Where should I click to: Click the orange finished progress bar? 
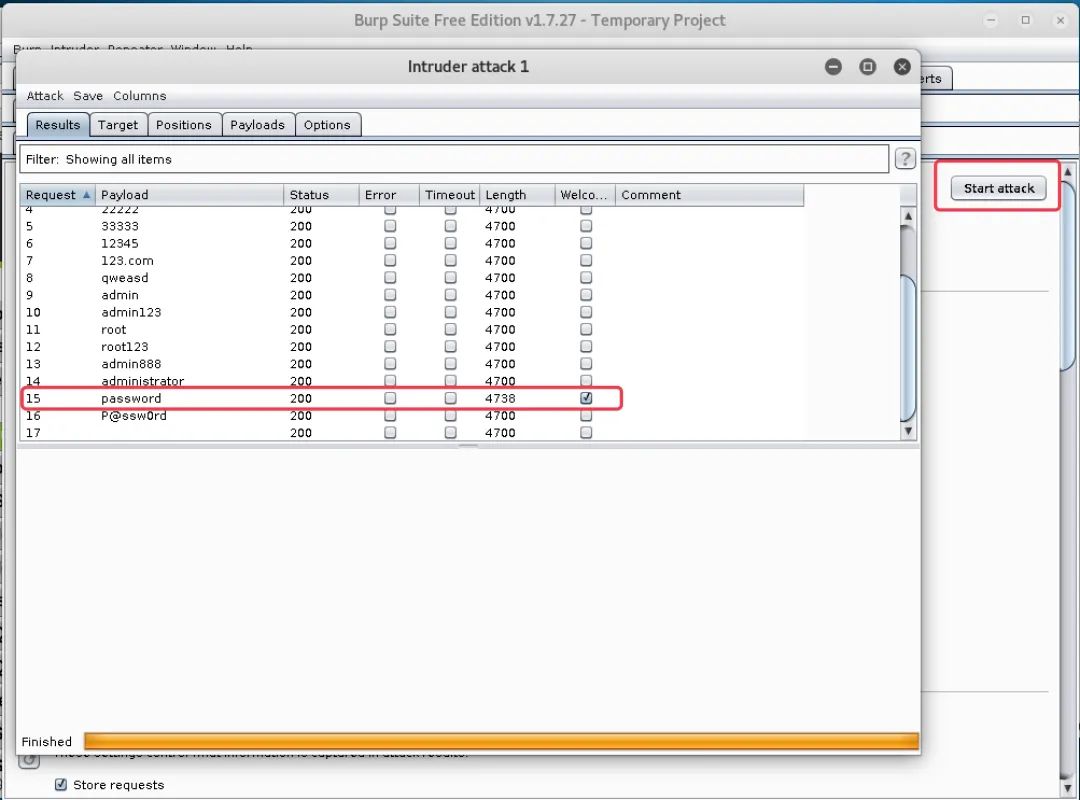(501, 741)
